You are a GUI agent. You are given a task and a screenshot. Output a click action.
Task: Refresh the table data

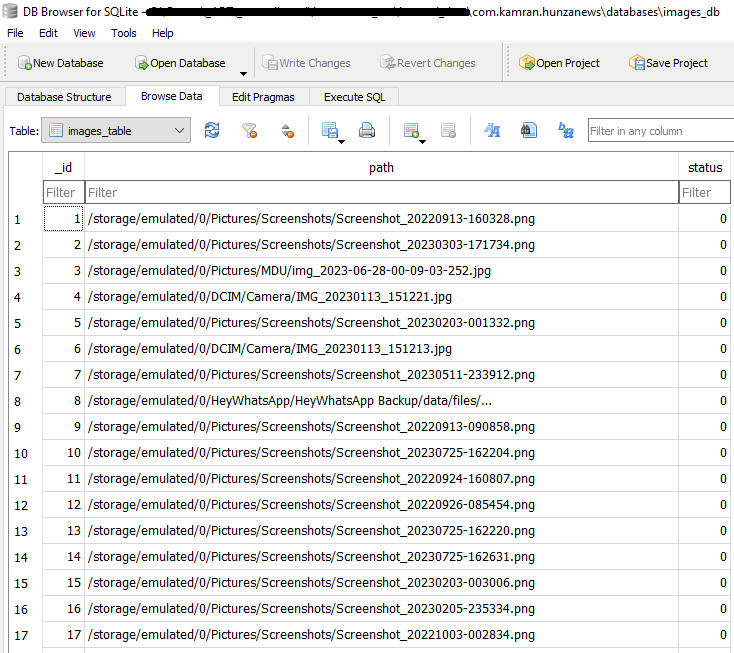click(212, 131)
